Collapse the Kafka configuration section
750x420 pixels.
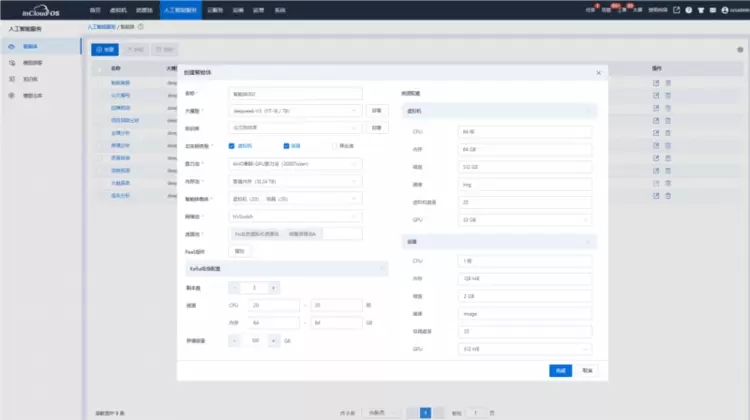click(287, 269)
